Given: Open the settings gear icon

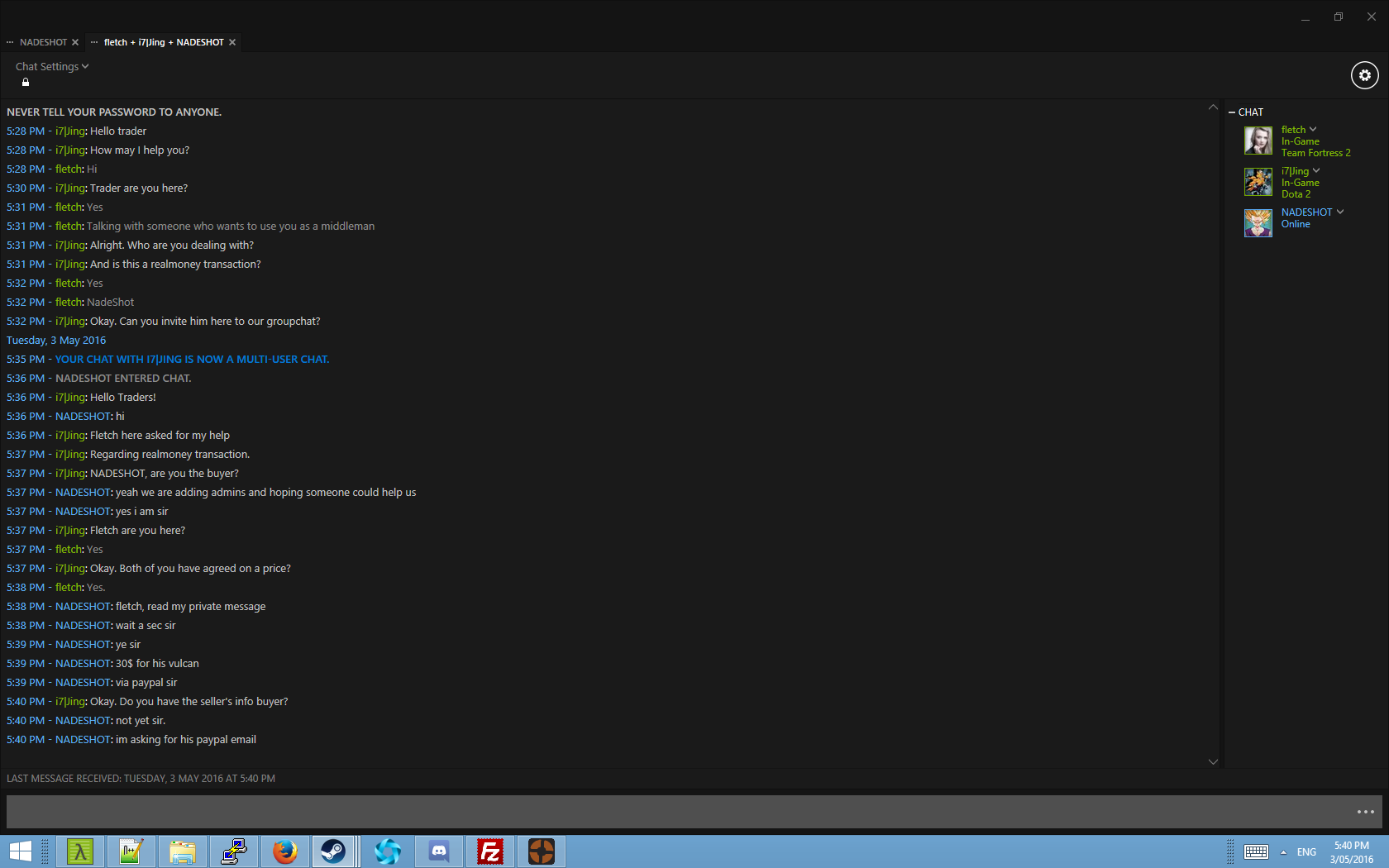Looking at the screenshot, I should point(1364,75).
